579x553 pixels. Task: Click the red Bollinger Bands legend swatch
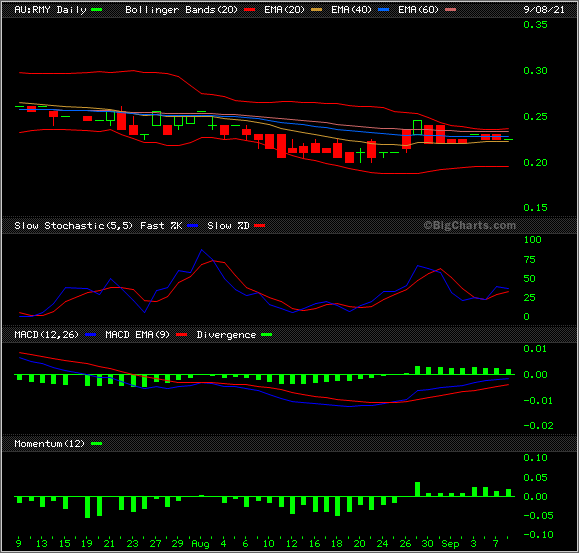(x=250, y=10)
